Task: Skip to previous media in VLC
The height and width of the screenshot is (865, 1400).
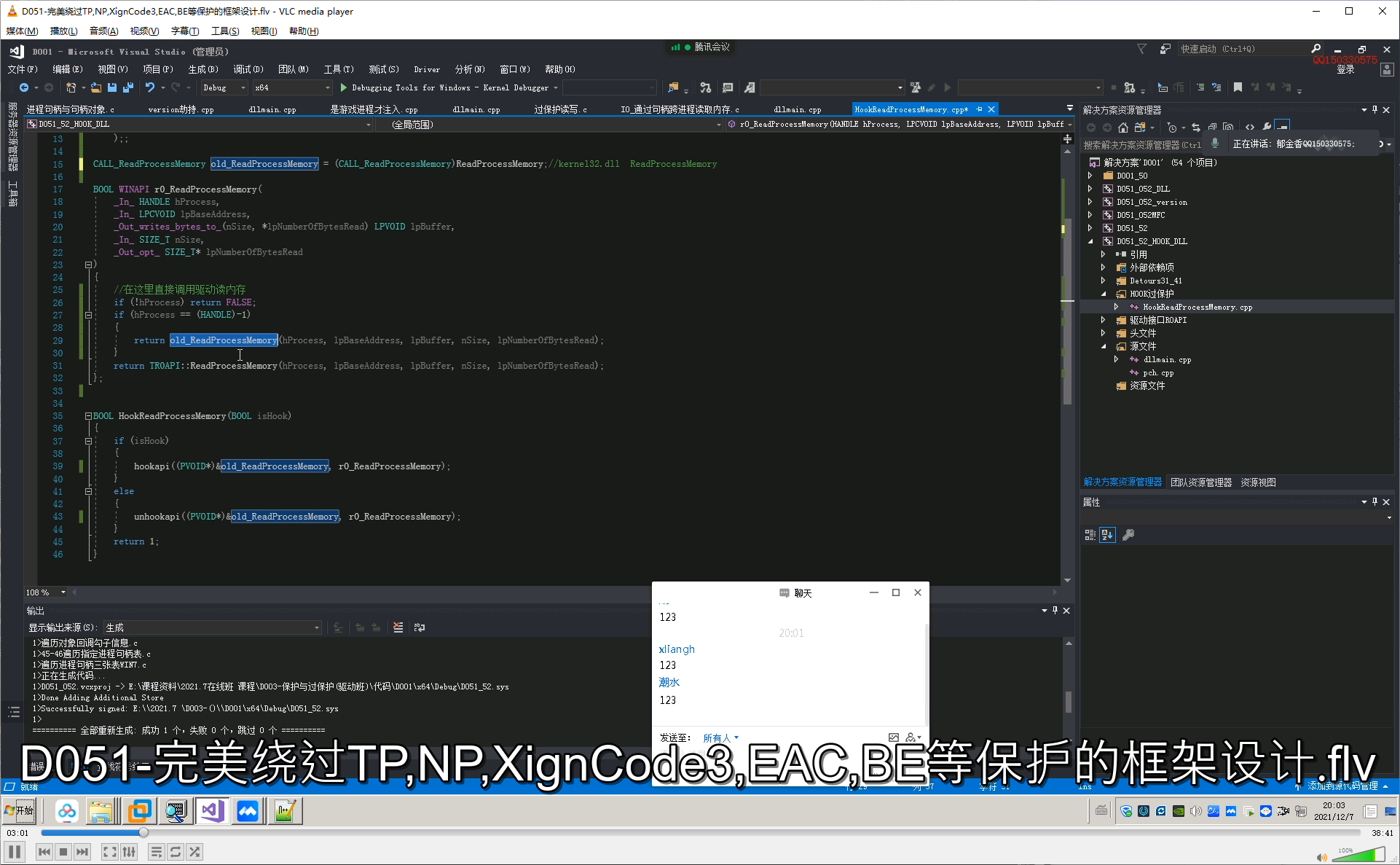Action: coord(44,851)
